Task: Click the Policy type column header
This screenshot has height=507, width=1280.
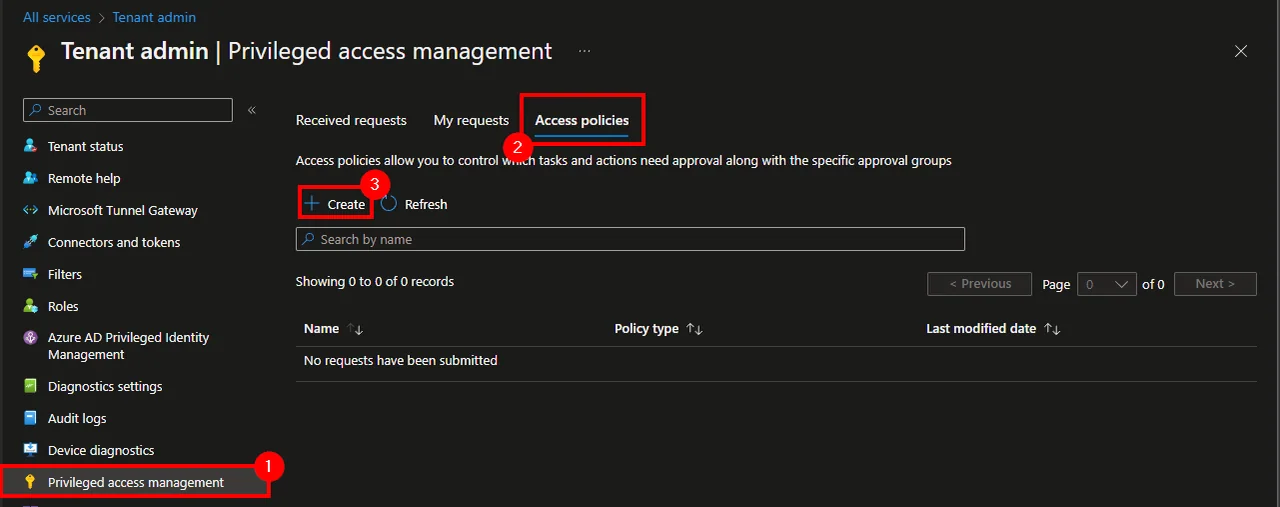Action: pyautogui.click(x=646, y=328)
